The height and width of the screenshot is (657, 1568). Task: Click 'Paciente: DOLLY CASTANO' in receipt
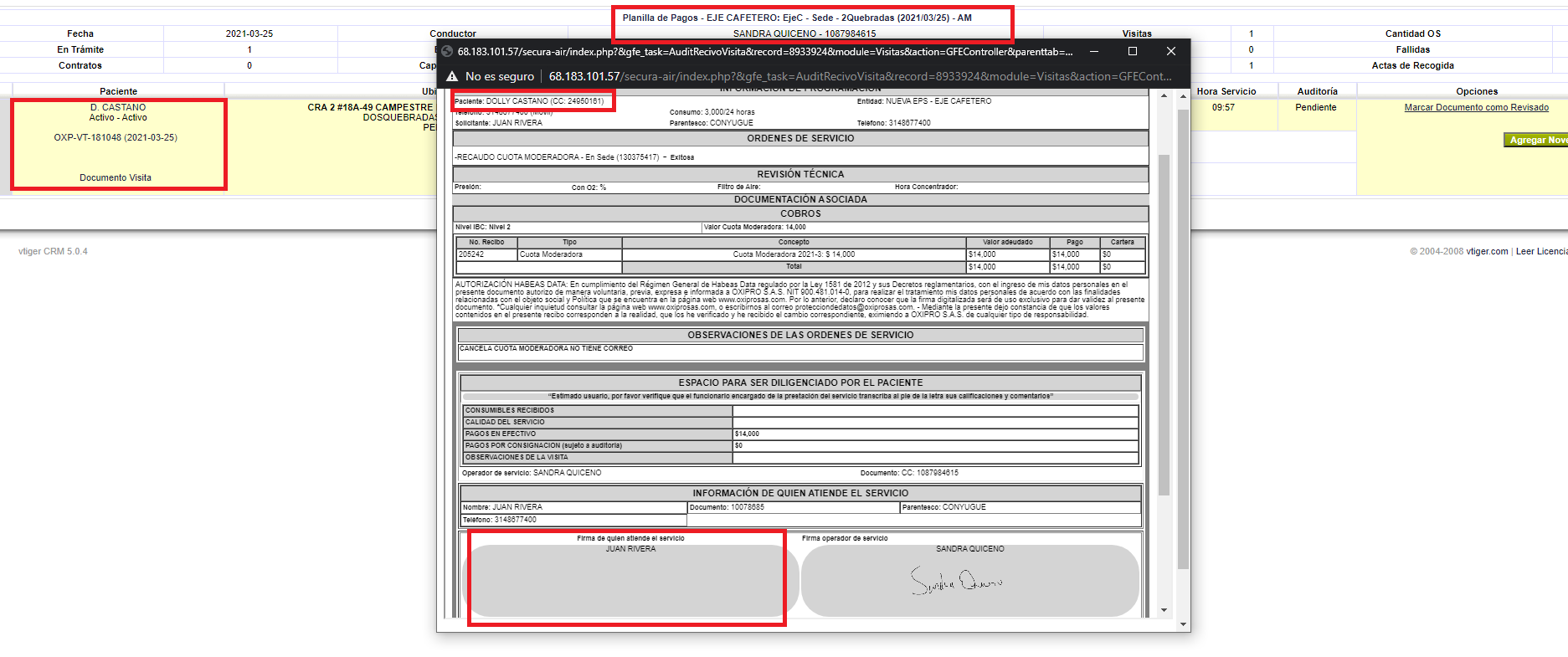coord(529,101)
